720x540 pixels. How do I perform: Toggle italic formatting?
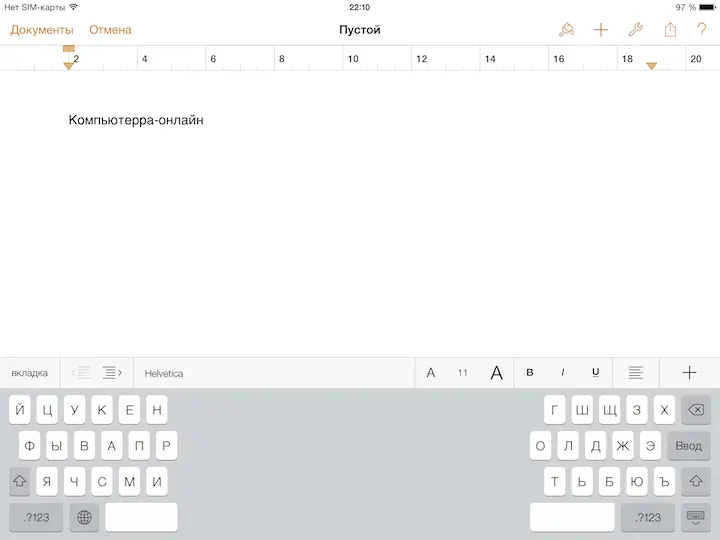click(562, 372)
